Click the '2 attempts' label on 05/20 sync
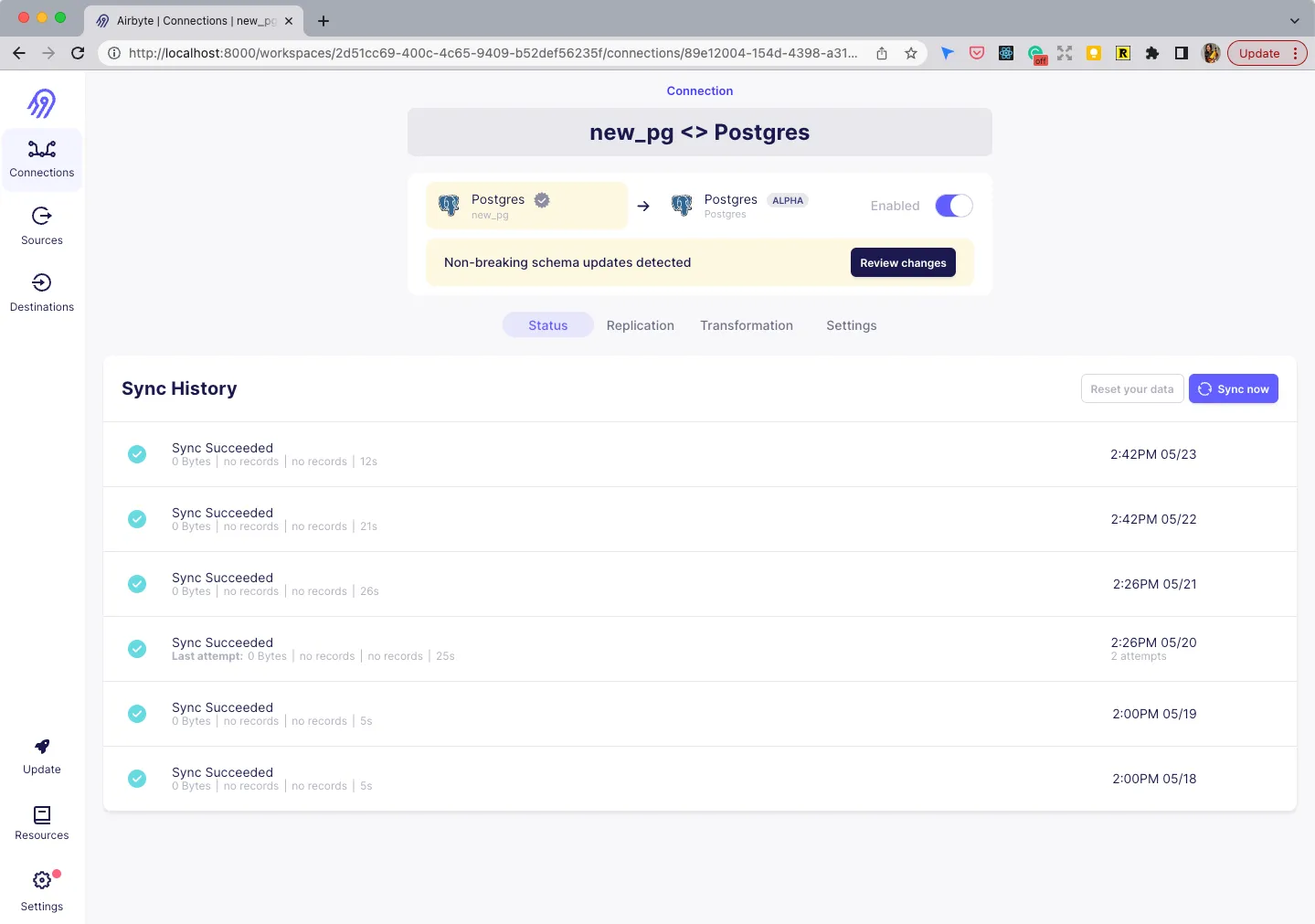The height and width of the screenshot is (924, 1315). [x=1139, y=656]
